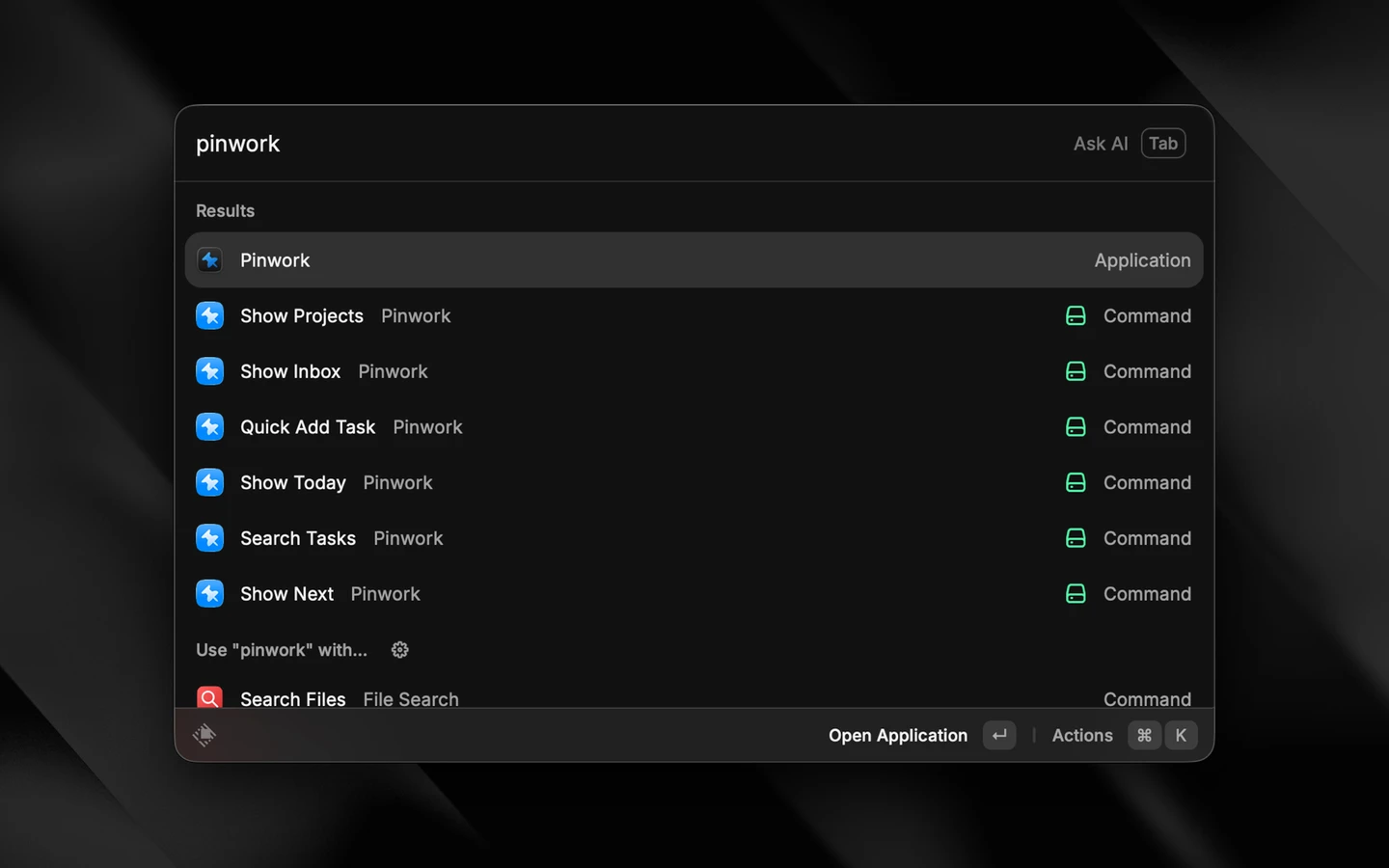Screen dimensions: 1389x868
Task: Click the Pinwork app icon in first row
Action: [x=209, y=260]
